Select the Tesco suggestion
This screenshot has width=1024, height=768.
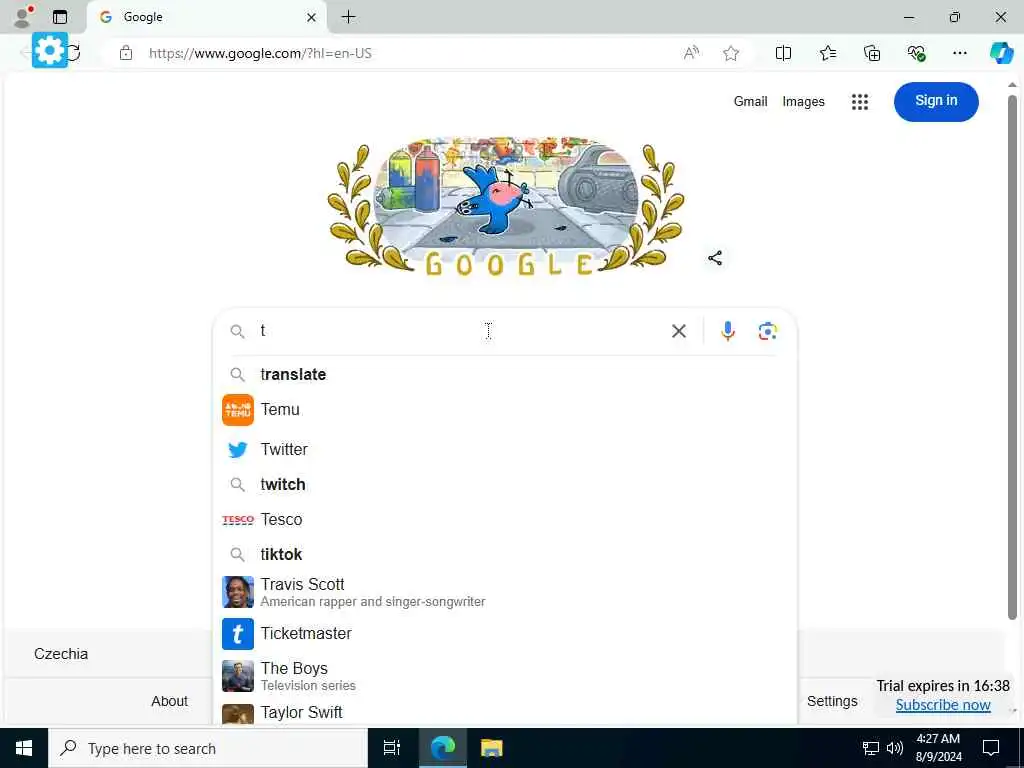[504, 519]
